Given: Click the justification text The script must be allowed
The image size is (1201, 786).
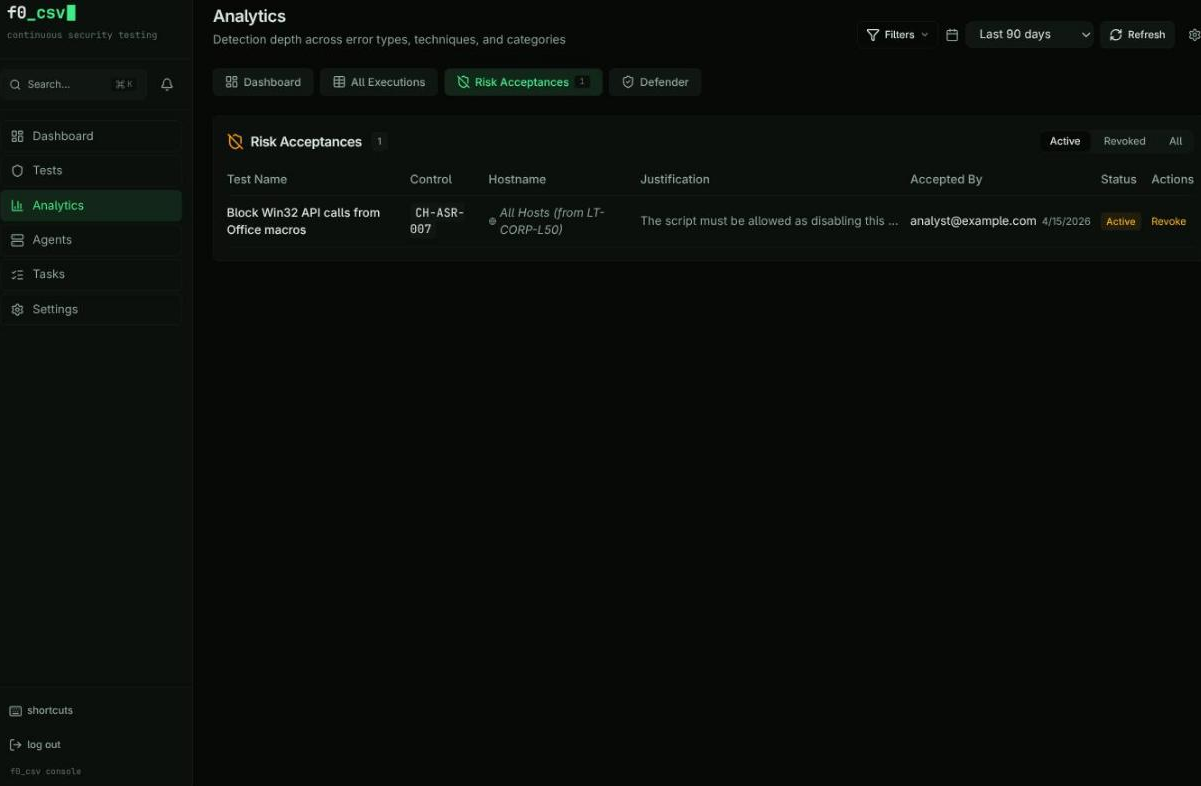Looking at the screenshot, I should (769, 222).
